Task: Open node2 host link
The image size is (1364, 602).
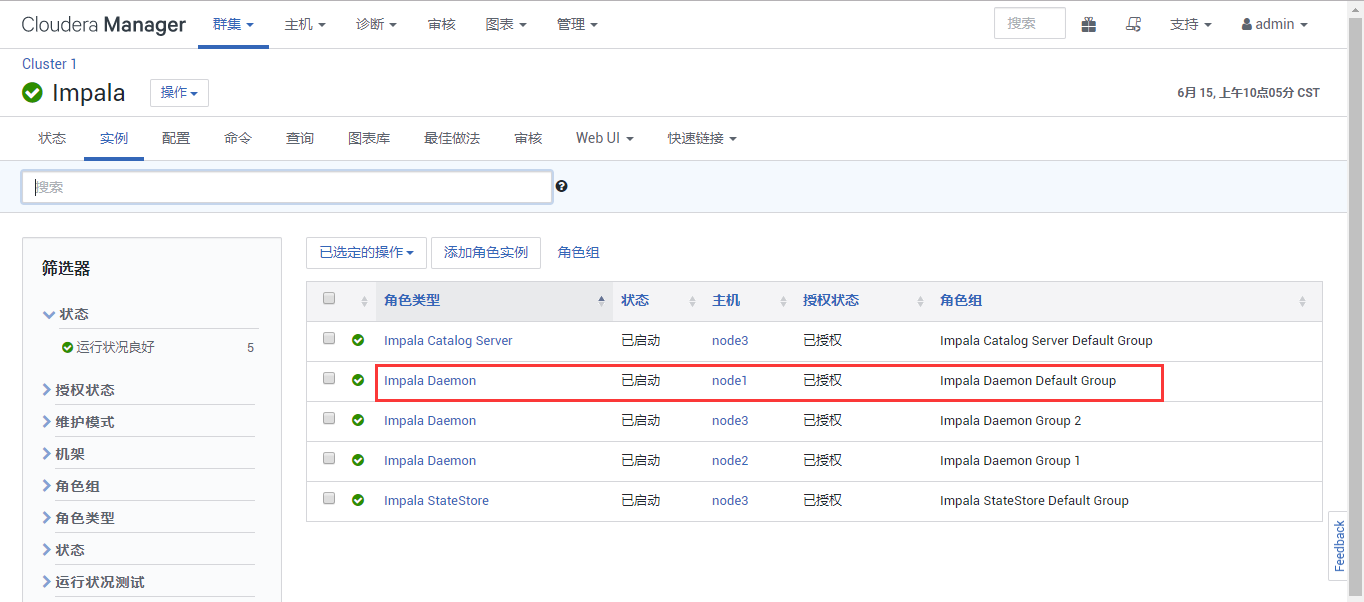Action: coord(730,461)
